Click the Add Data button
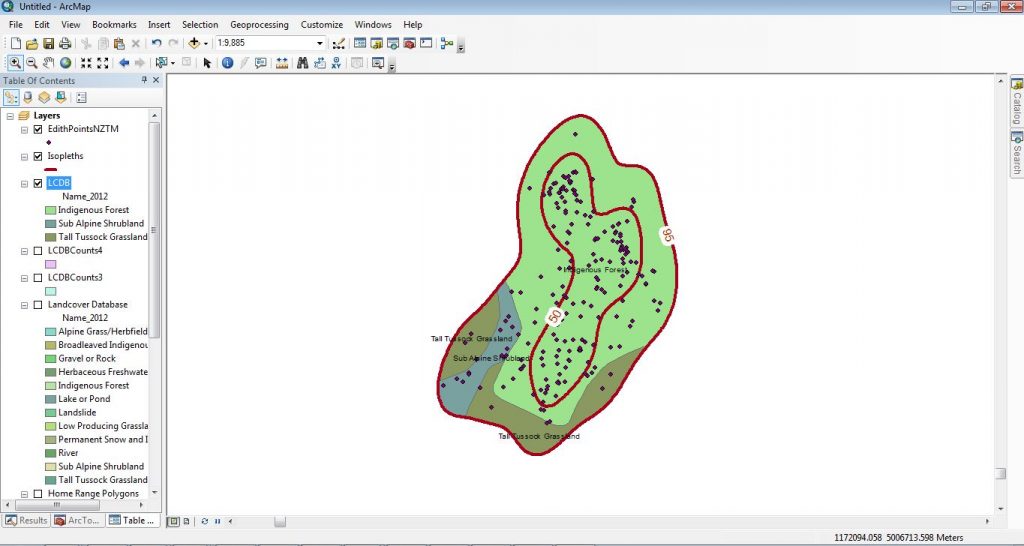The height and width of the screenshot is (546, 1024). click(194, 44)
